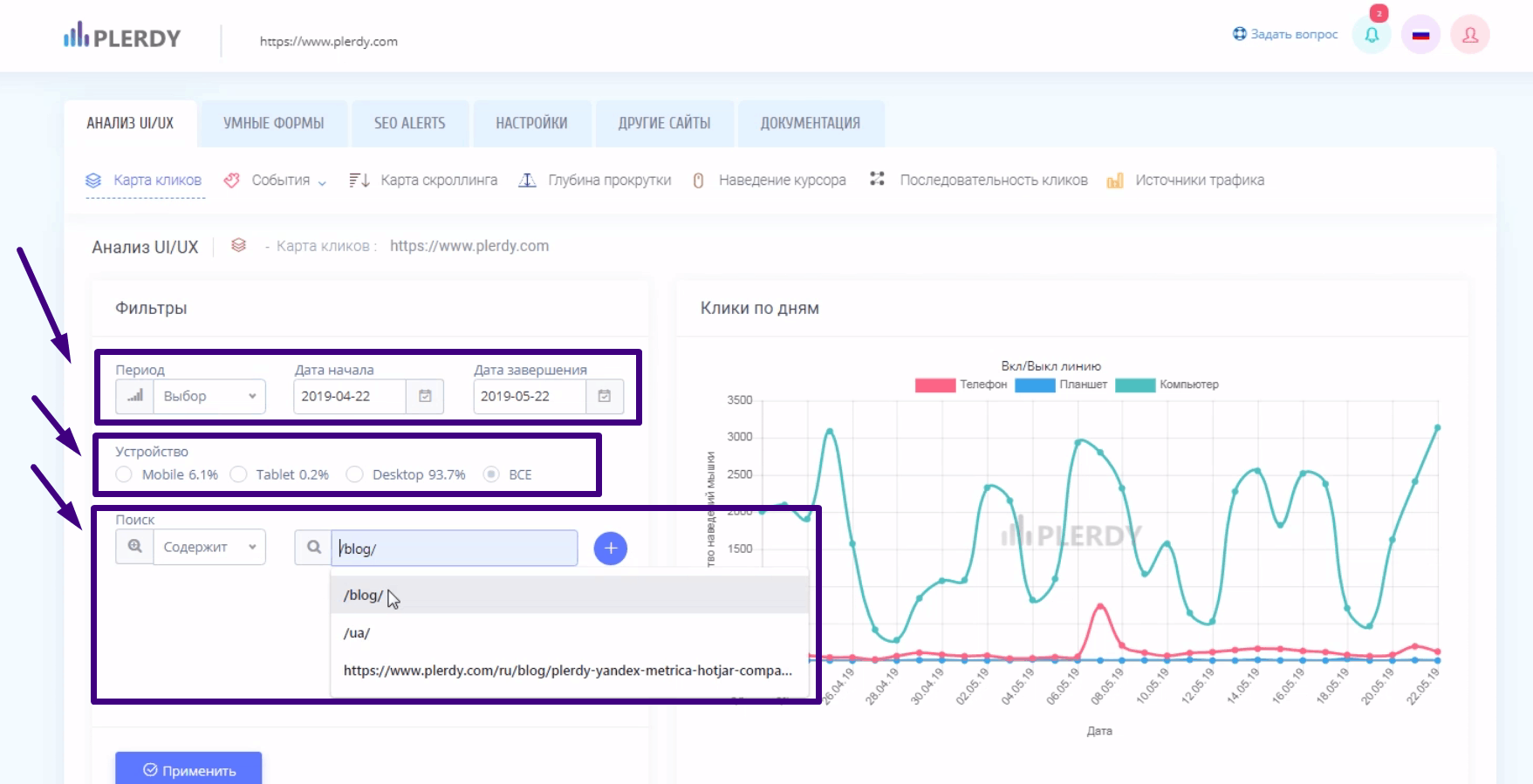Open the Выбор period dropdown
The image size is (1533, 784).
pyautogui.click(x=209, y=396)
